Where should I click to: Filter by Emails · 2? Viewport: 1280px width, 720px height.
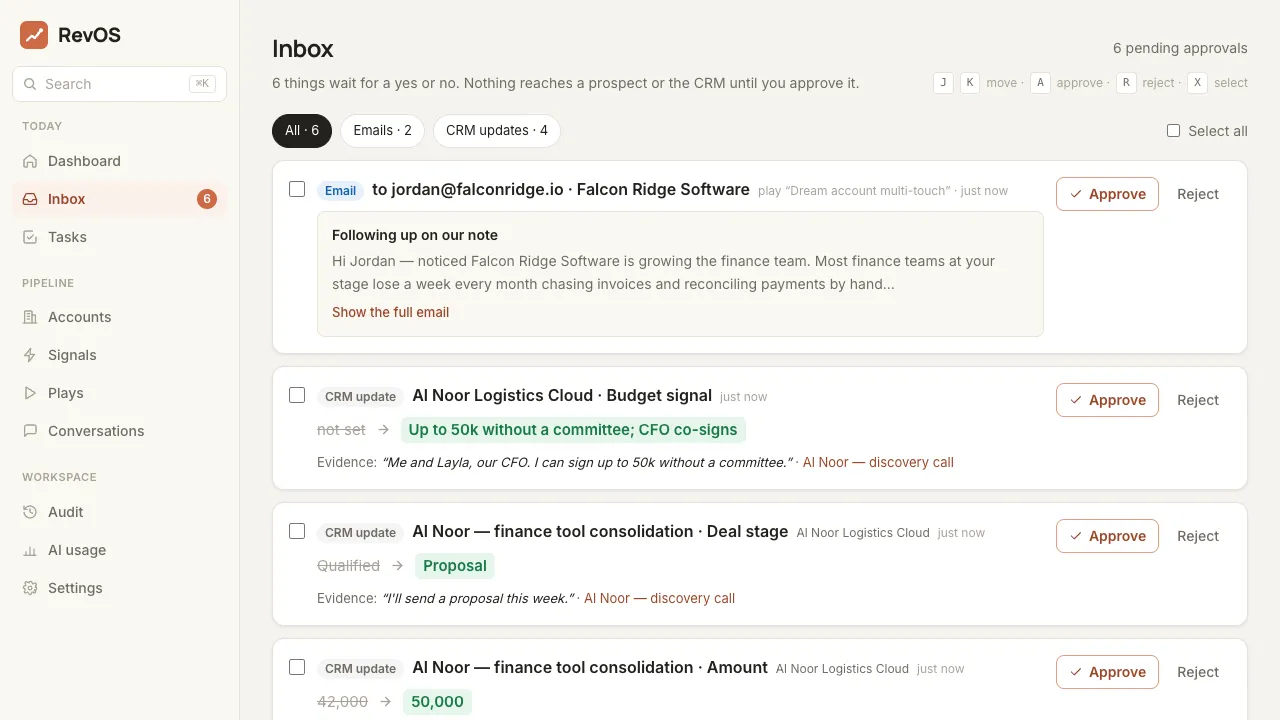pos(383,131)
